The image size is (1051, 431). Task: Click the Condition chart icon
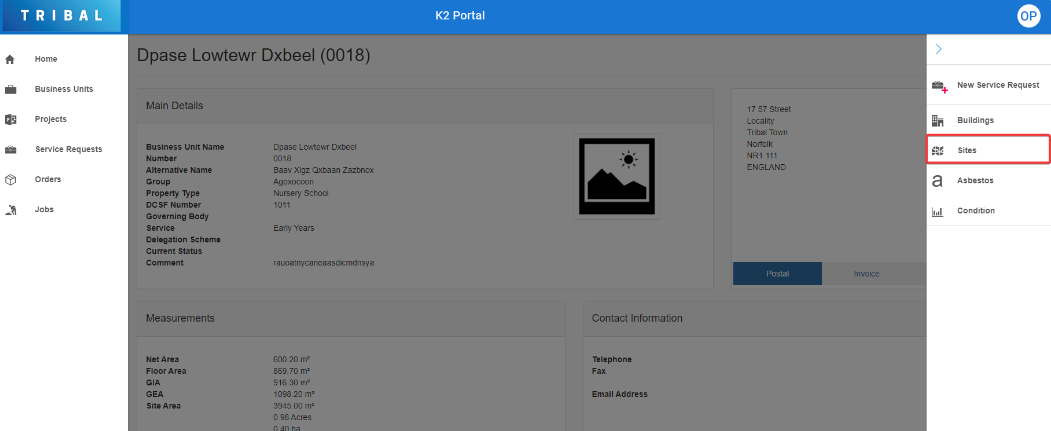point(938,211)
